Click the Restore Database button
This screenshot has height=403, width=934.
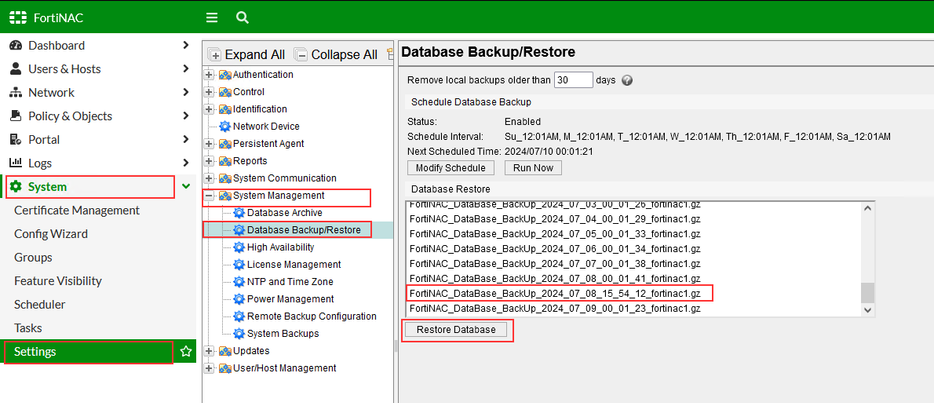456,330
